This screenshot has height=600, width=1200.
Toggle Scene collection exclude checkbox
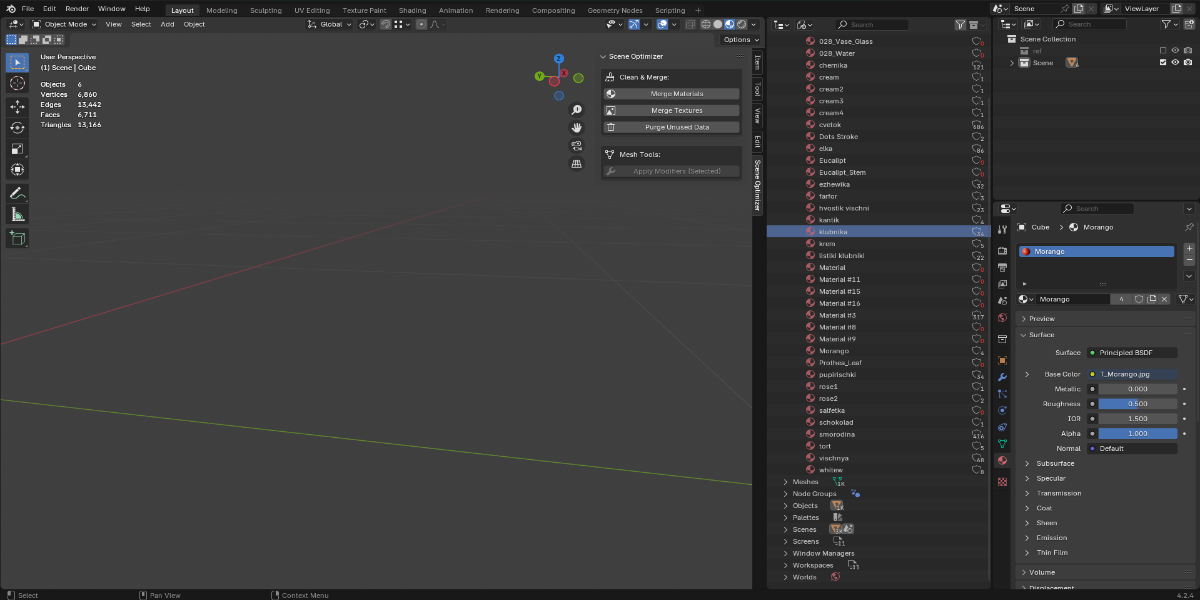1162,62
